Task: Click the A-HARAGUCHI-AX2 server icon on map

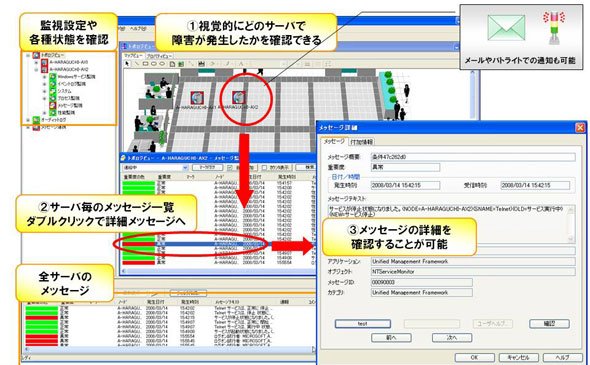Action: (238, 97)
